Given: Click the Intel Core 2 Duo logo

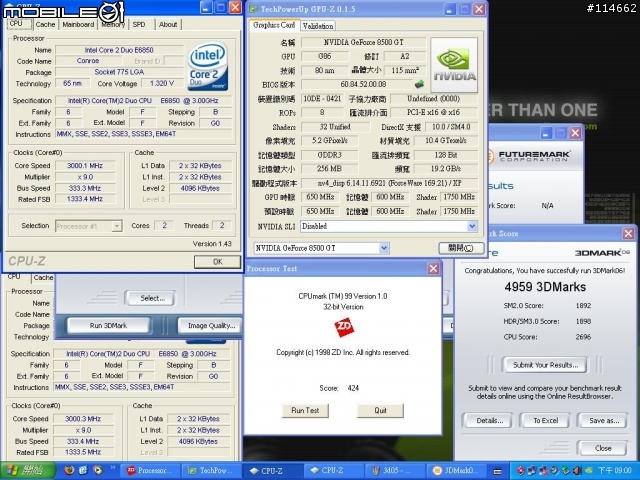Looking at the screenshot, I should [207, 66].
